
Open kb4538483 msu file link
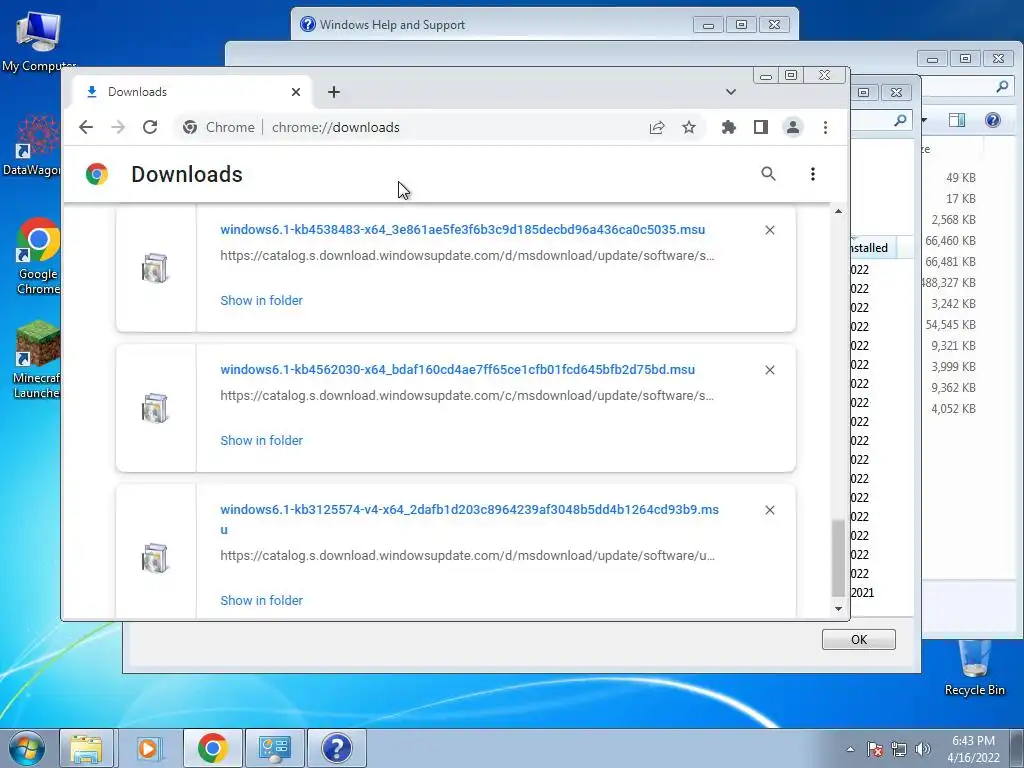pos(462,230)
